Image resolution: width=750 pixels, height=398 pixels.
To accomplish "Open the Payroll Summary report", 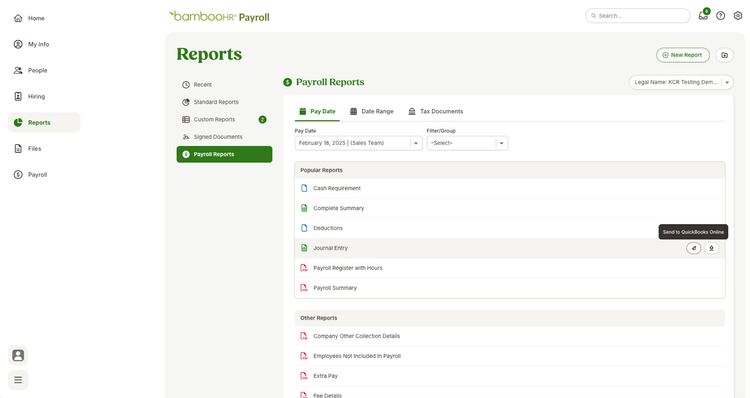I will (335, 288).
